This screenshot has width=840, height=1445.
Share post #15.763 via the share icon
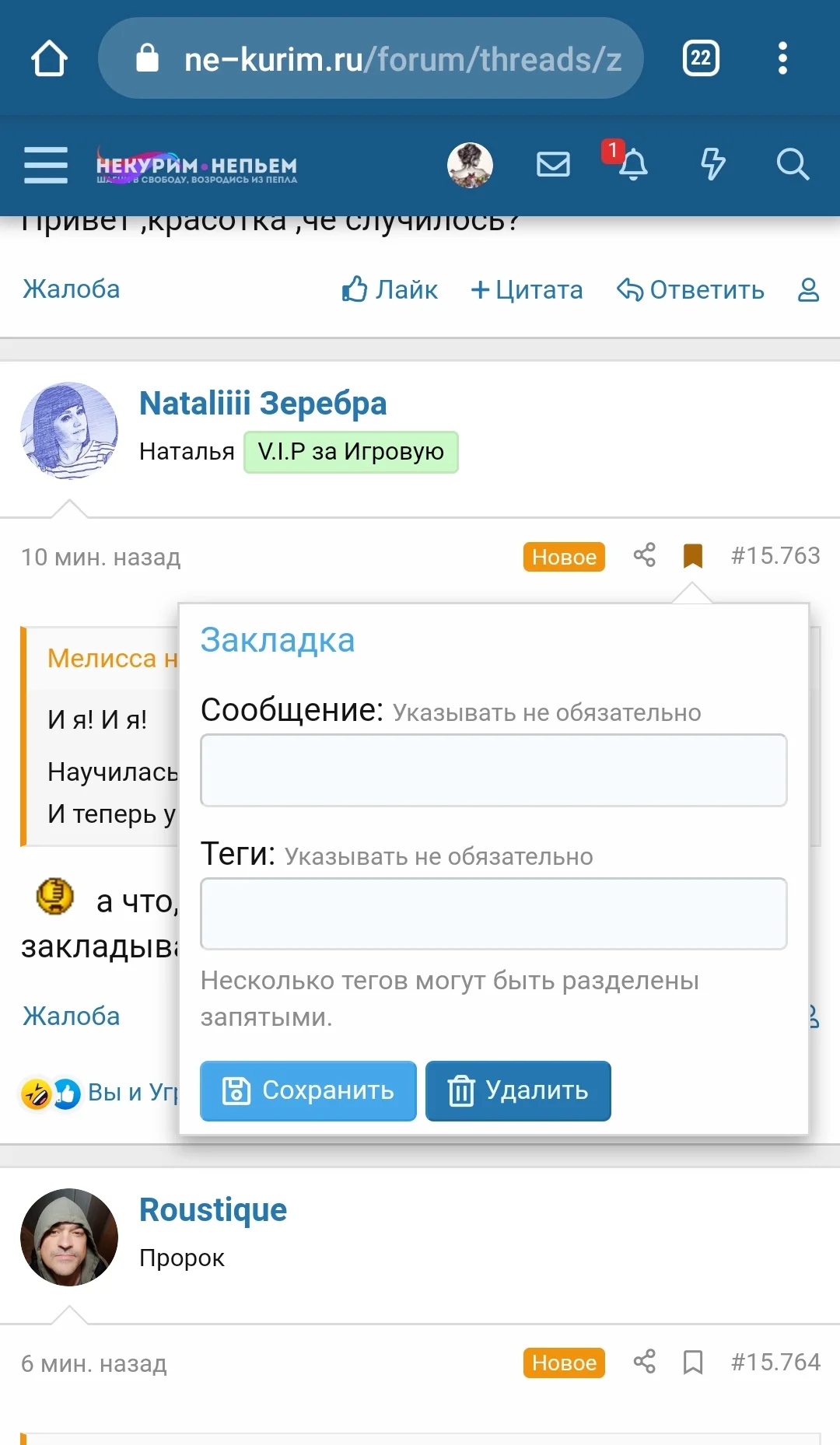click(x=645, y=555)
